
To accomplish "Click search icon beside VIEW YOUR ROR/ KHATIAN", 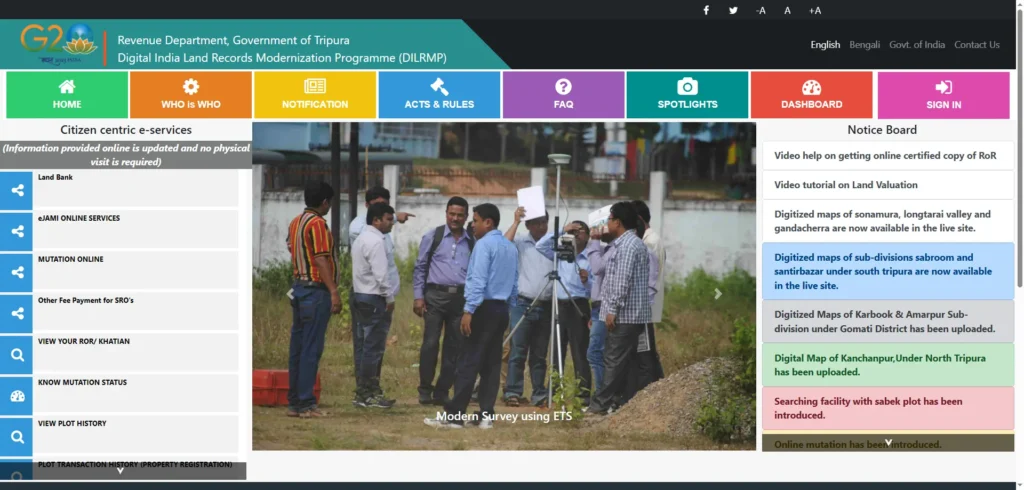I will click(16, 355).
